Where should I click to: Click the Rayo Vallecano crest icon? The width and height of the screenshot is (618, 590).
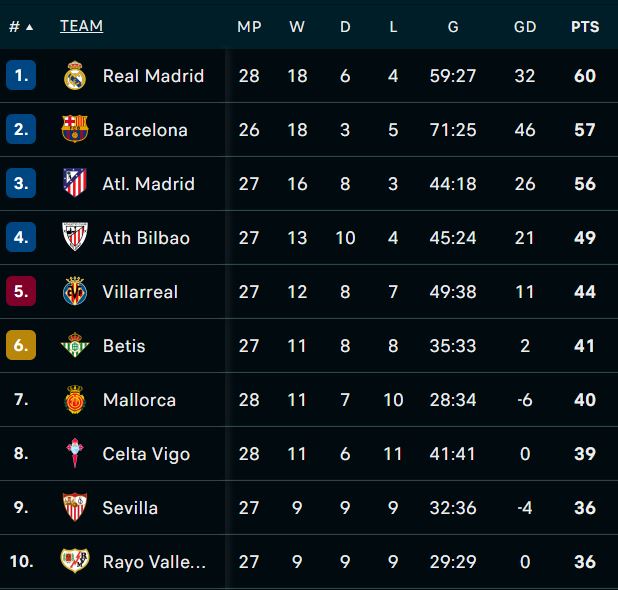75,560
